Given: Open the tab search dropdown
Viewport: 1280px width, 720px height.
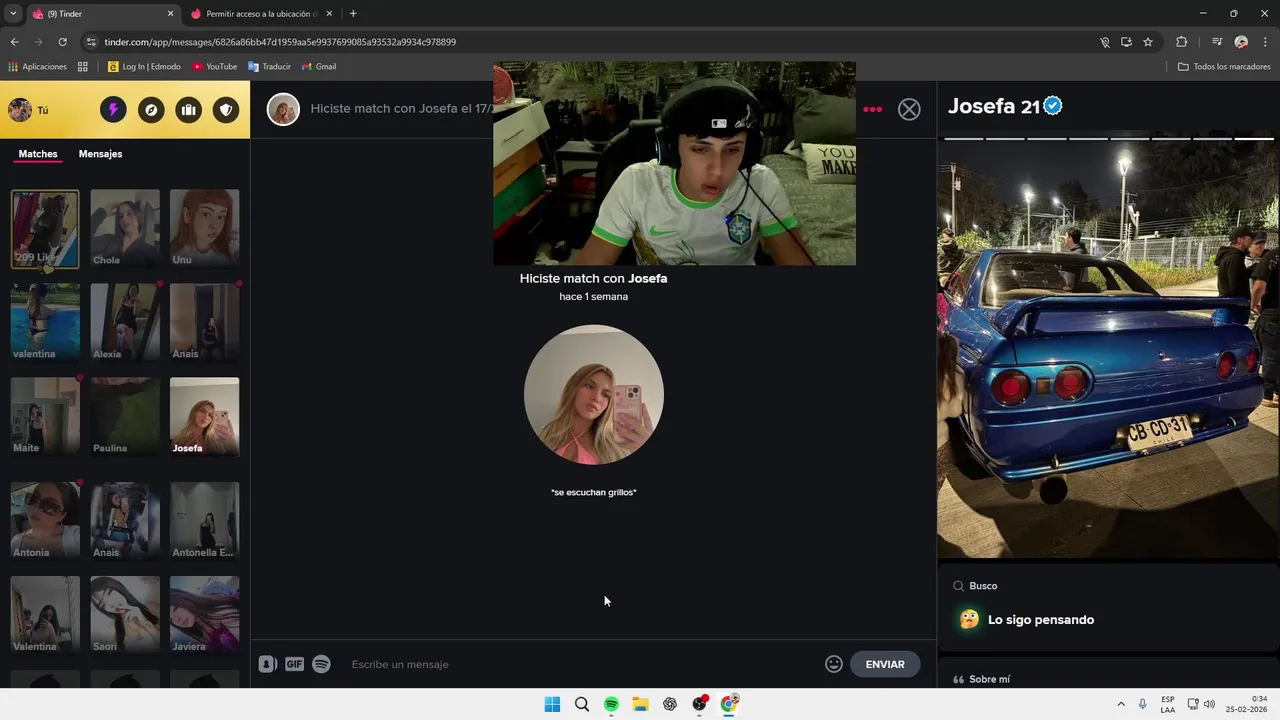Looking at the screenshot, I should point(13,14).
